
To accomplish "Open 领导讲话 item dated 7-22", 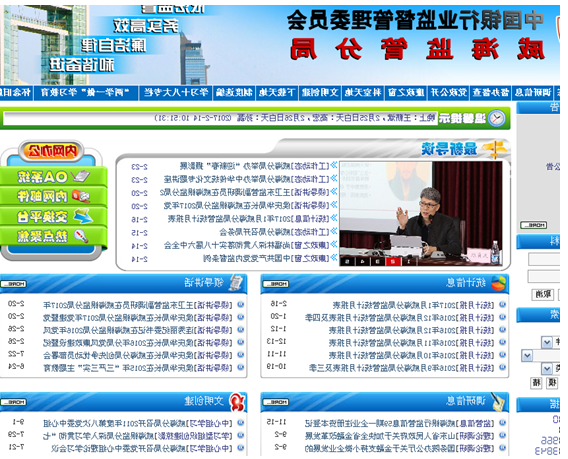I will [x=138, y=355].
